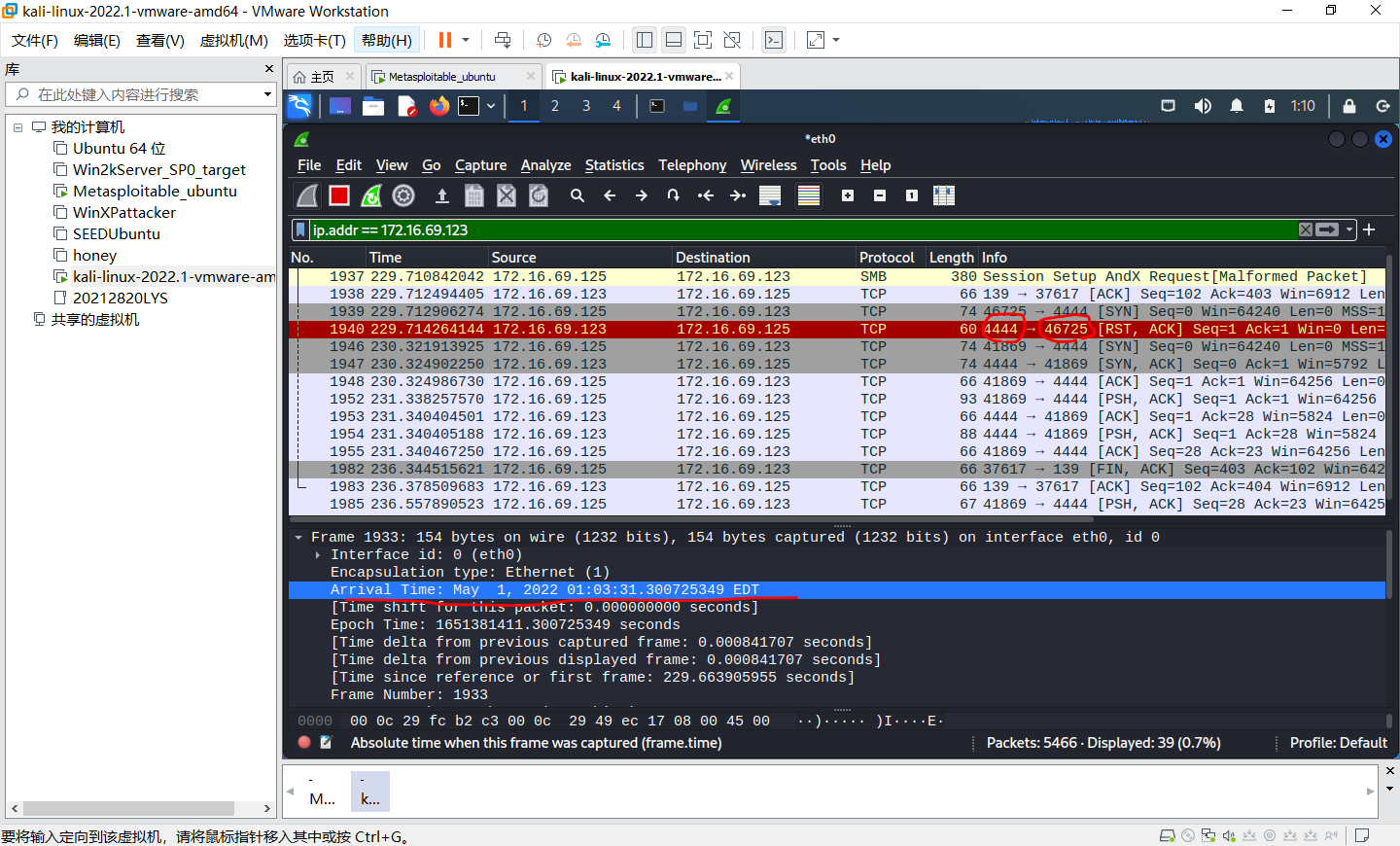Open the Kali terminal launcher dropdown arrow
The width and height of the screenshot is (1400, 846).
pyautogui.click(x=491, y=106)
